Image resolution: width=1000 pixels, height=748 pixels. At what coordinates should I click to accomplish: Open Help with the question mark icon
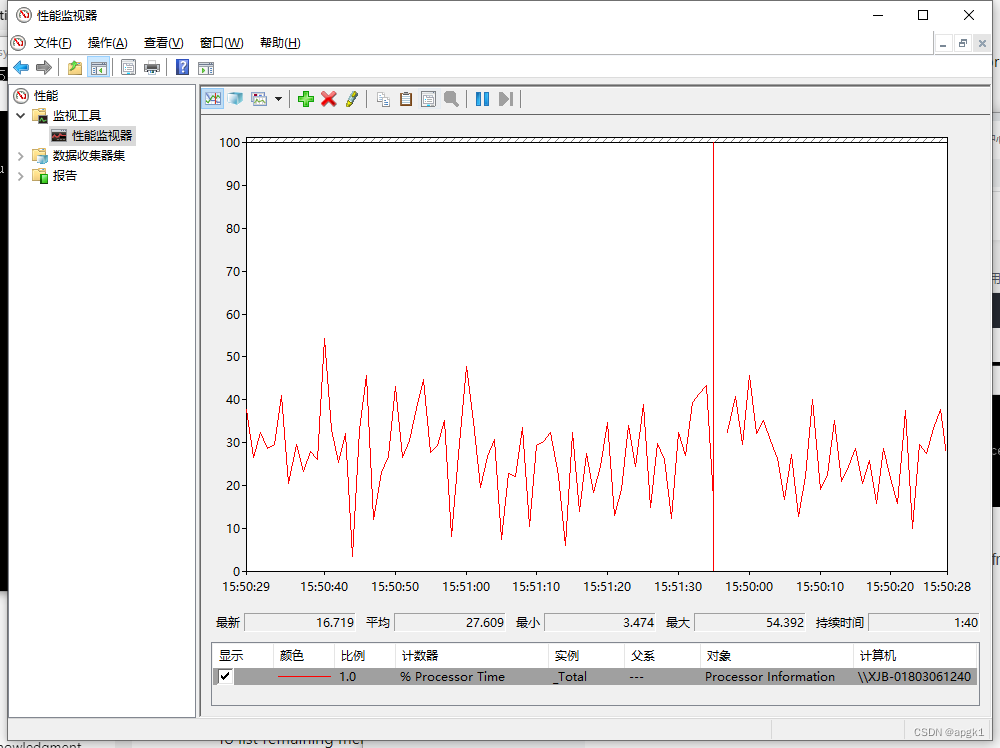(182, 67)
